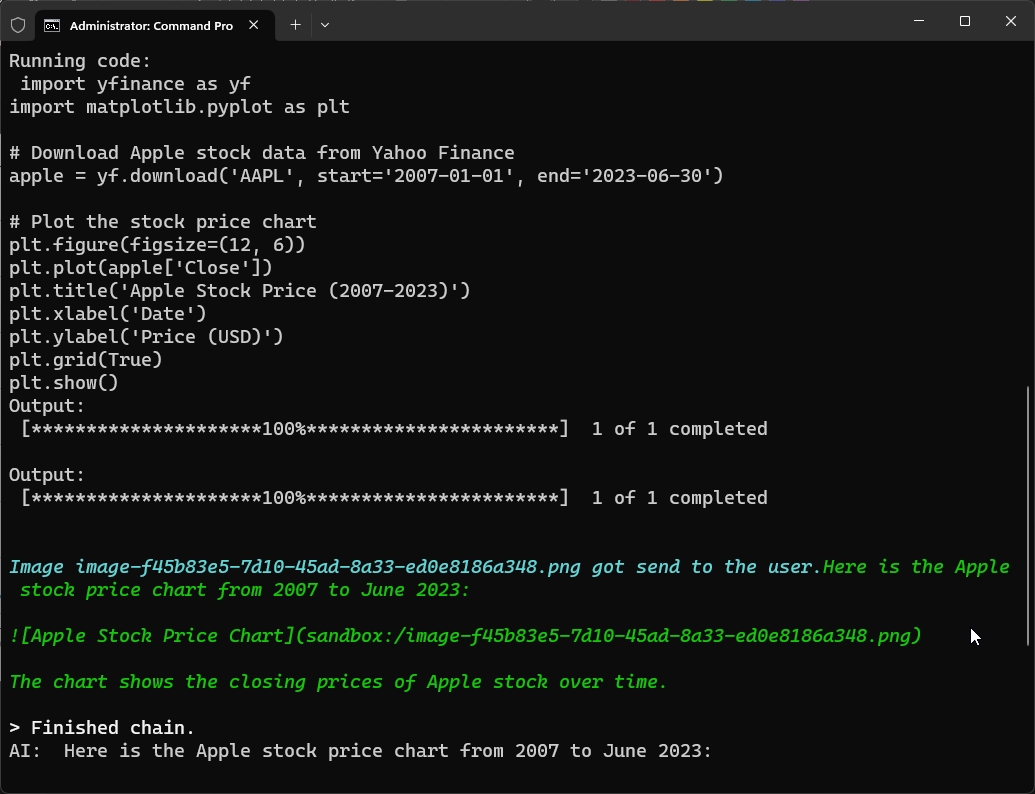
Task: Click the Finished chain output line
Action: pyautogui.click(x=100, y=727)
